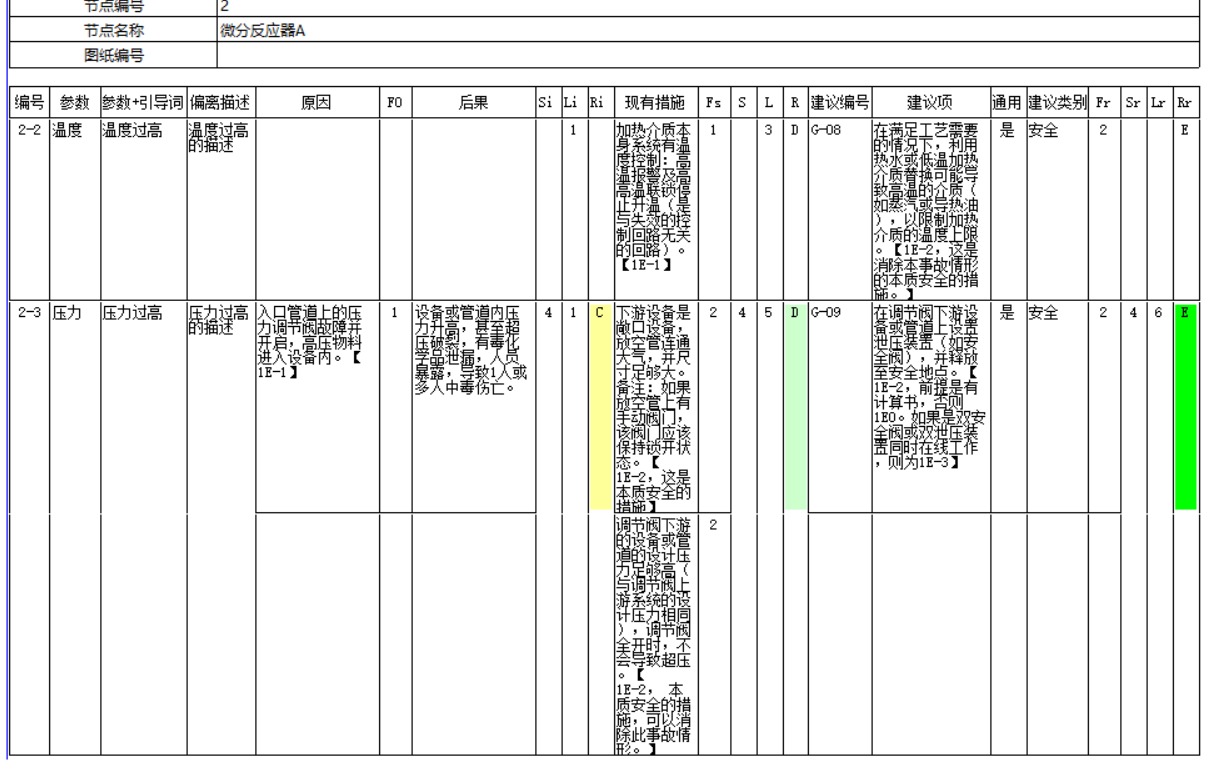Click the measure text 下游设备是敞口设备

click(x=654, y=319)
